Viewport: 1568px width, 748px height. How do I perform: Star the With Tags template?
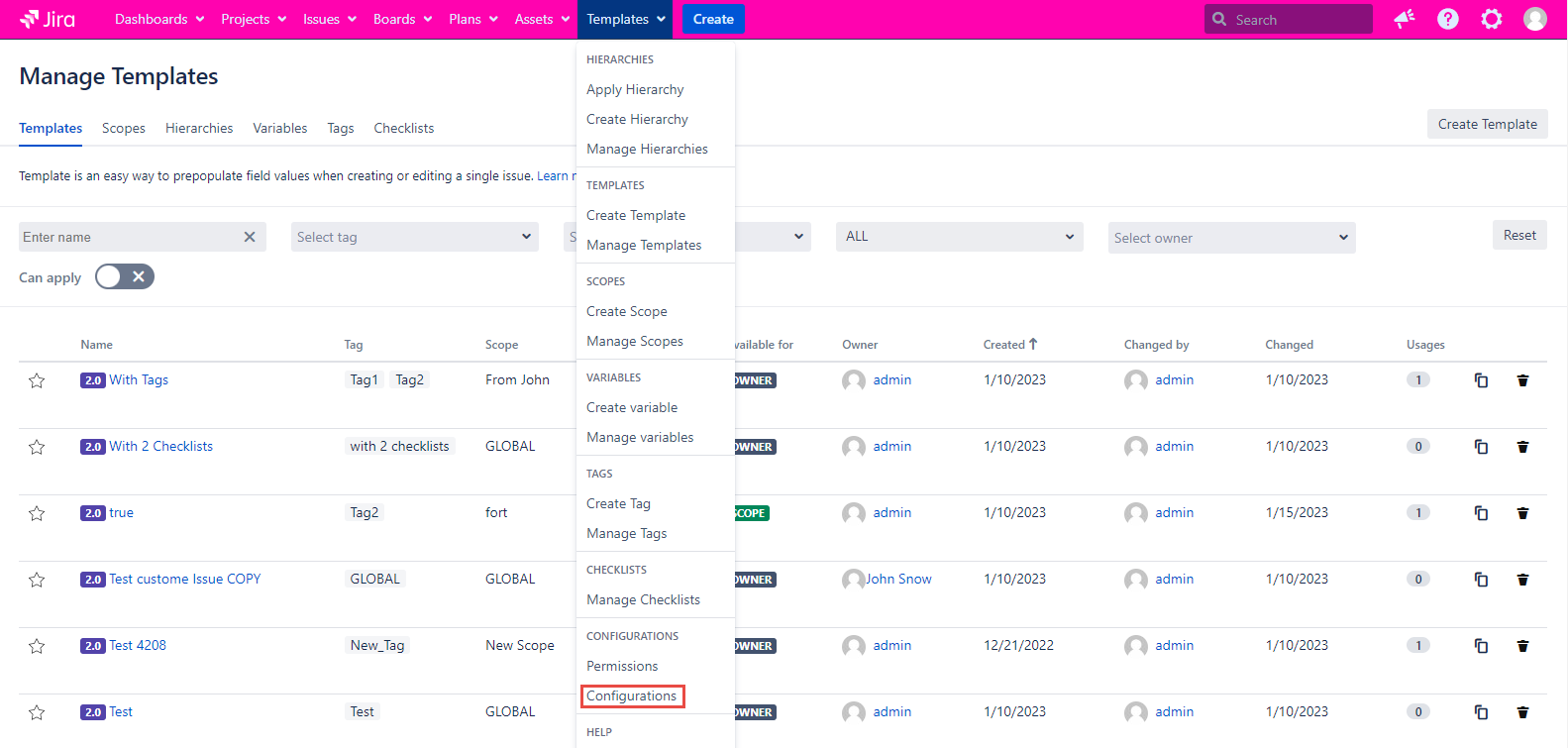point(37,380)
